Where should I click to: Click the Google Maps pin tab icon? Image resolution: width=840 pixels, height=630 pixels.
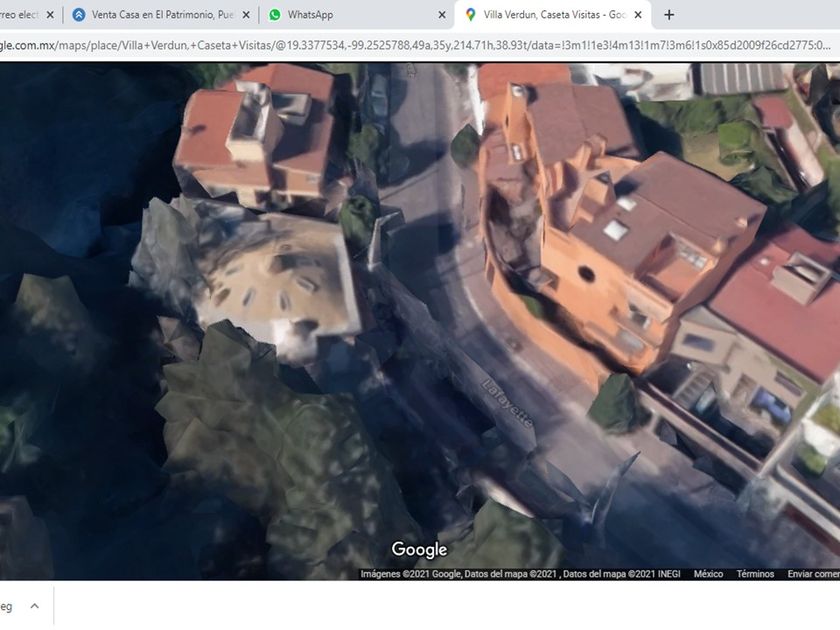471,15
